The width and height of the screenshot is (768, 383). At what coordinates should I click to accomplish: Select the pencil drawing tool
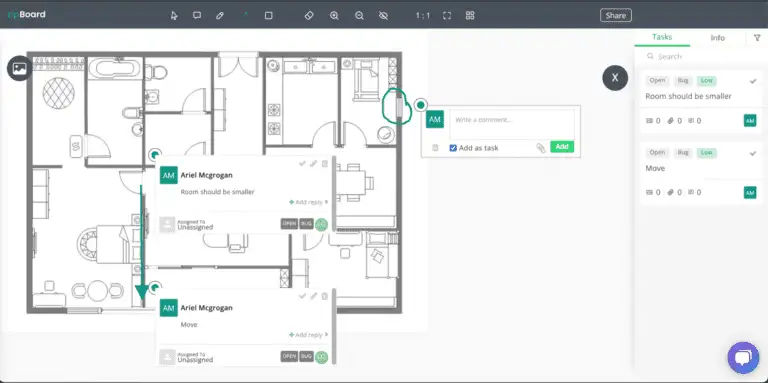(x=220, y=16)
